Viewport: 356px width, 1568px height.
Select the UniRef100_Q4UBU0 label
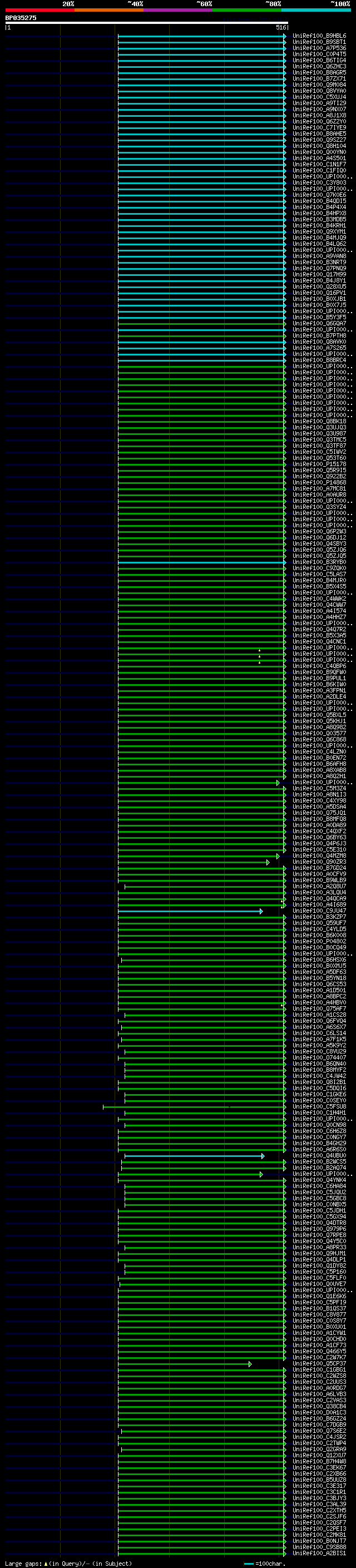click(x=319, y=1156)
